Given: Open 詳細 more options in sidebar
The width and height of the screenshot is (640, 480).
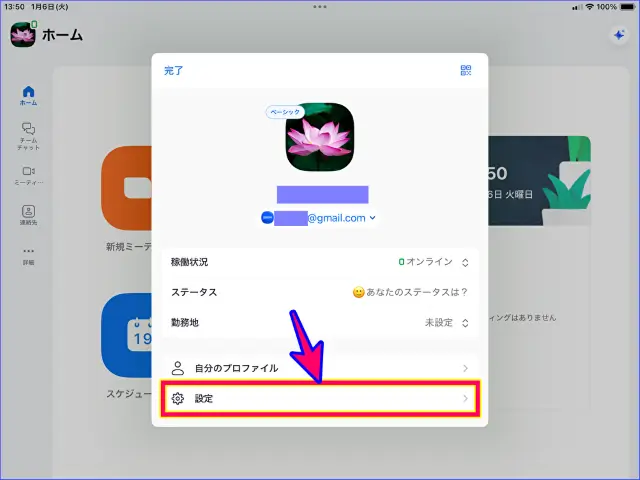Looking at the screenshot, I should [28, 256].
